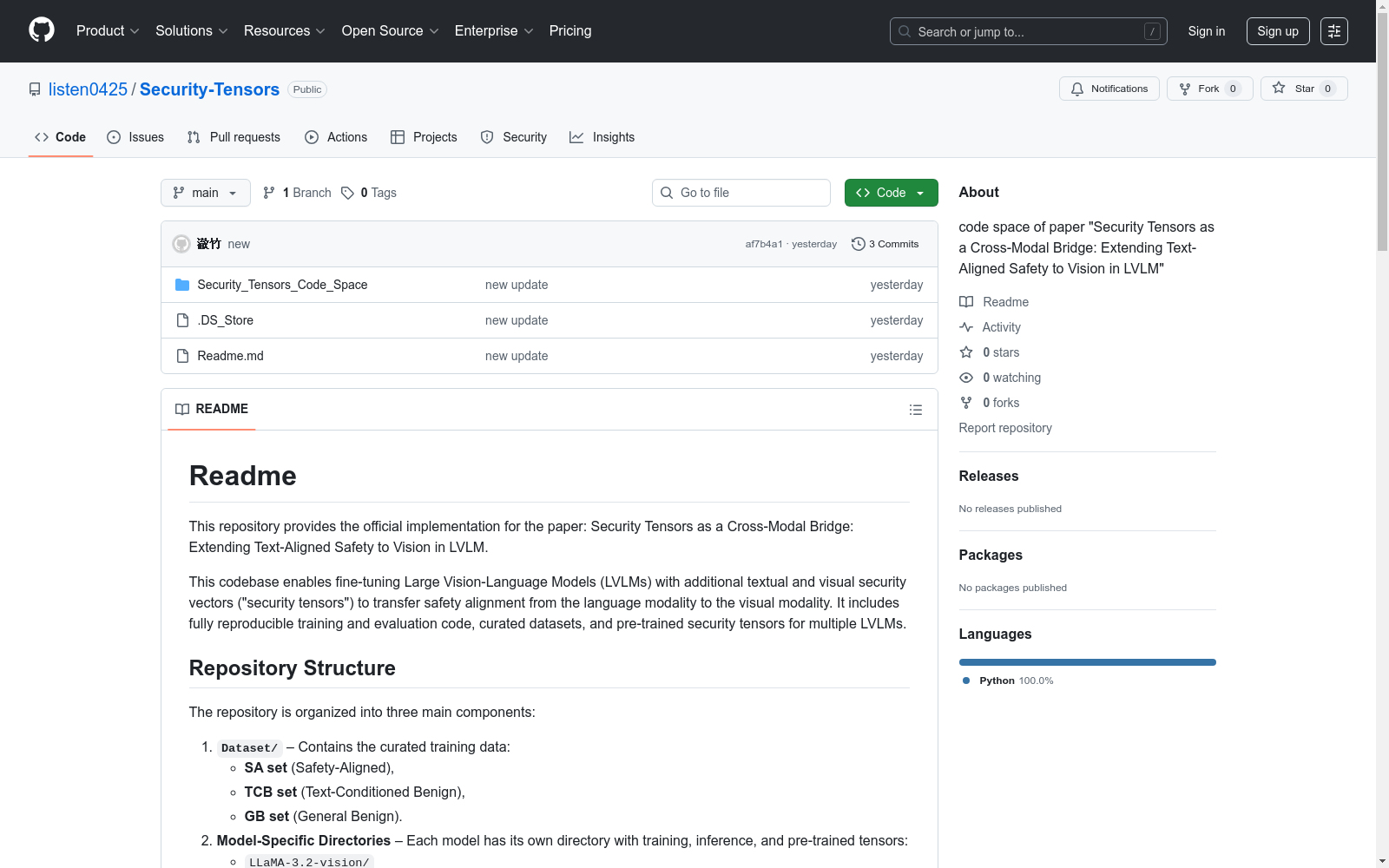The width and height of the screenshot is (1389, 868).
Task: Click the Python language bar
Action: (x=1088, y=662)
